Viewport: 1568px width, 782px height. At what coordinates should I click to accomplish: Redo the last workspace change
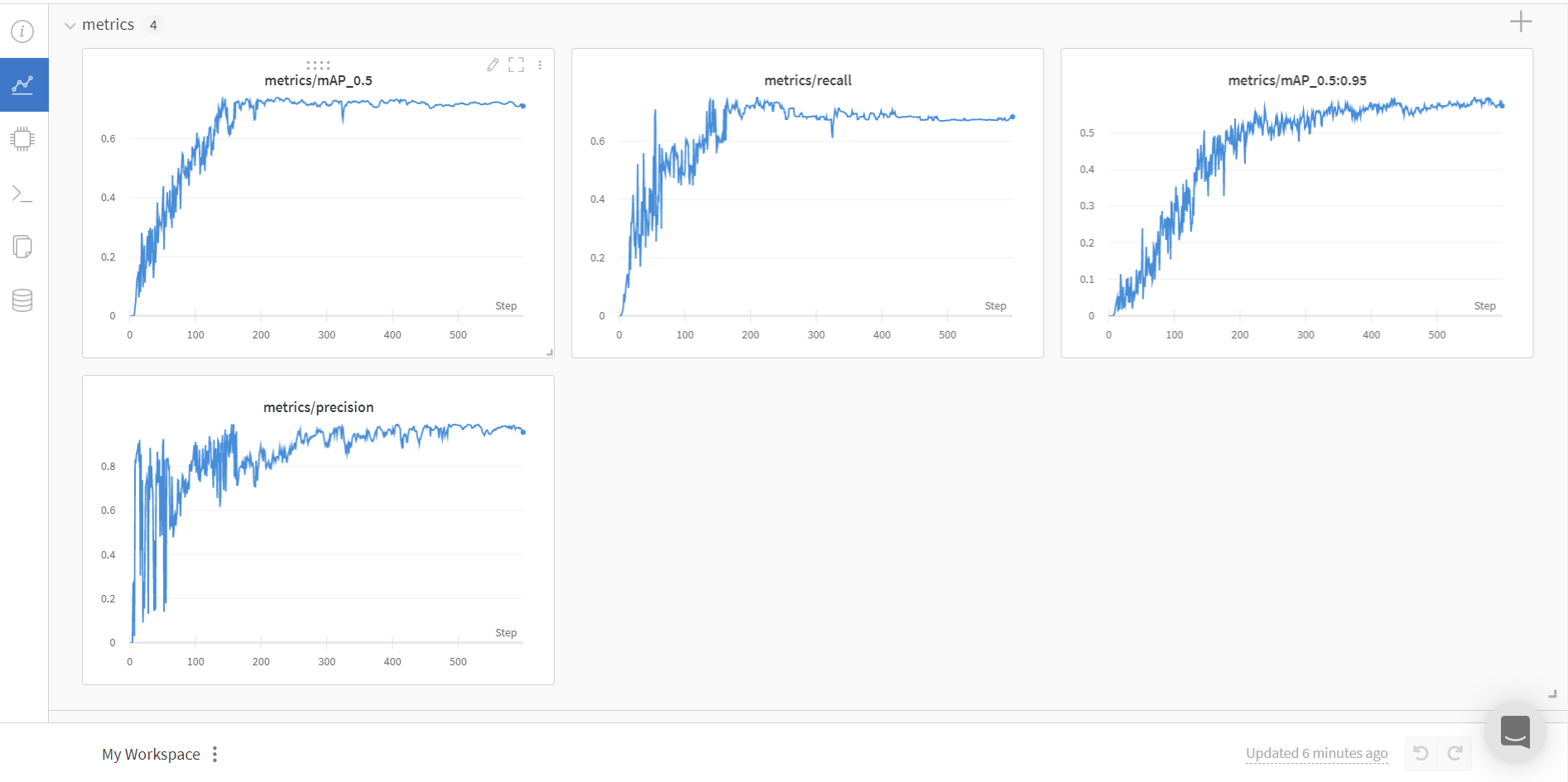(x=1455, y=753)
